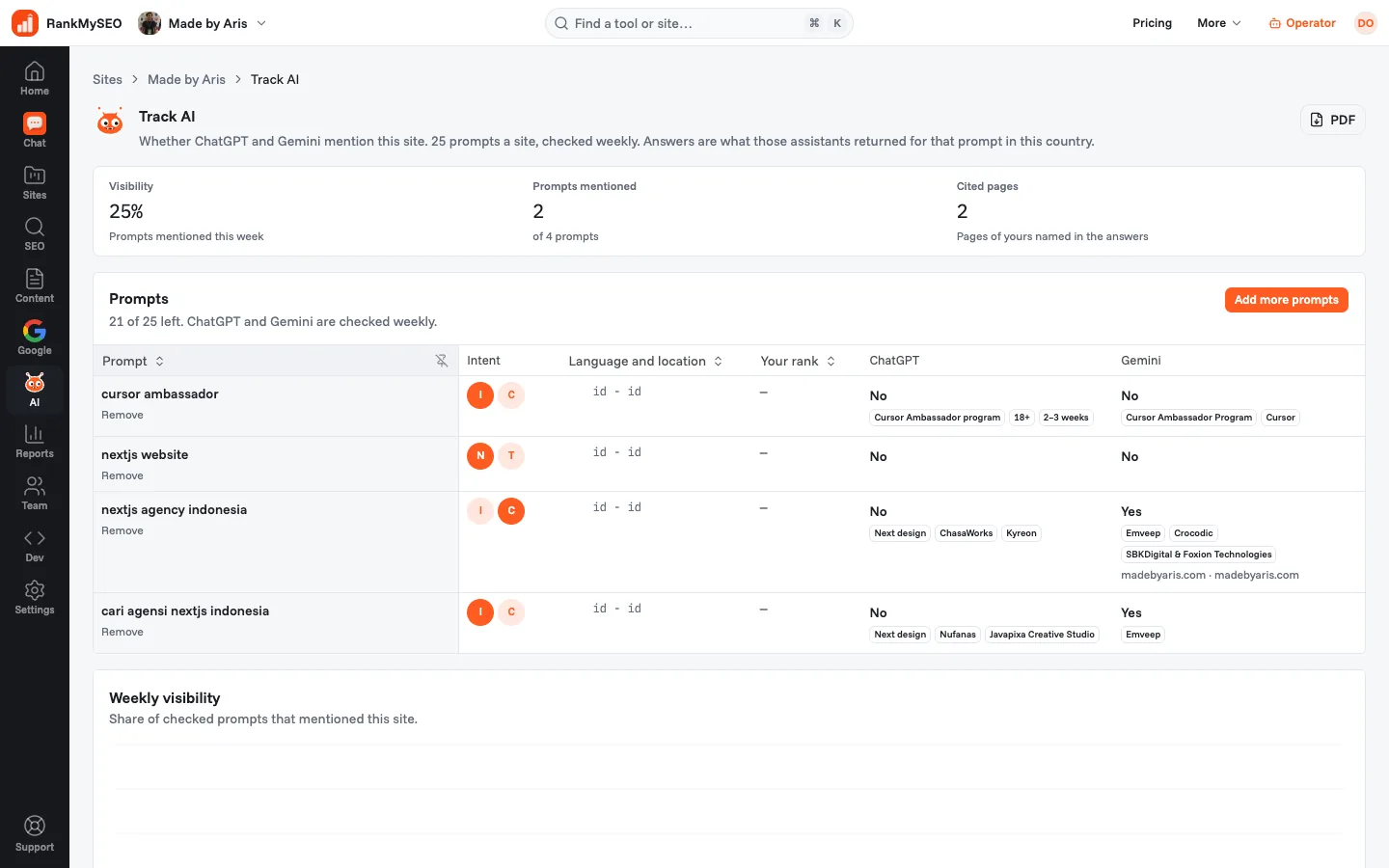Open the Dev code icon

click(x=35, y=545)
